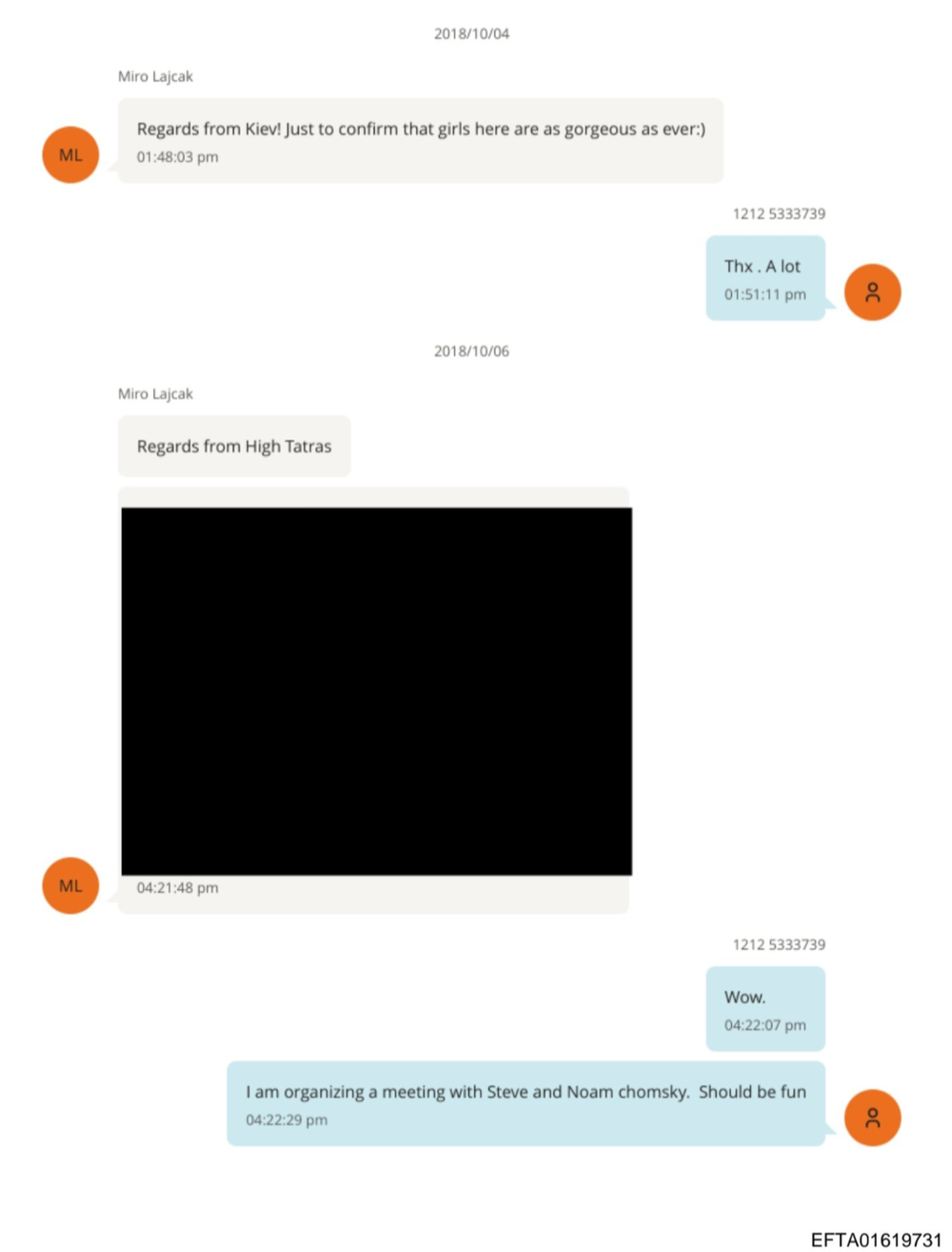Click the 2018/10/04 date header
This screenshot has width=952, height=1252.
click(x=471, y=33)
